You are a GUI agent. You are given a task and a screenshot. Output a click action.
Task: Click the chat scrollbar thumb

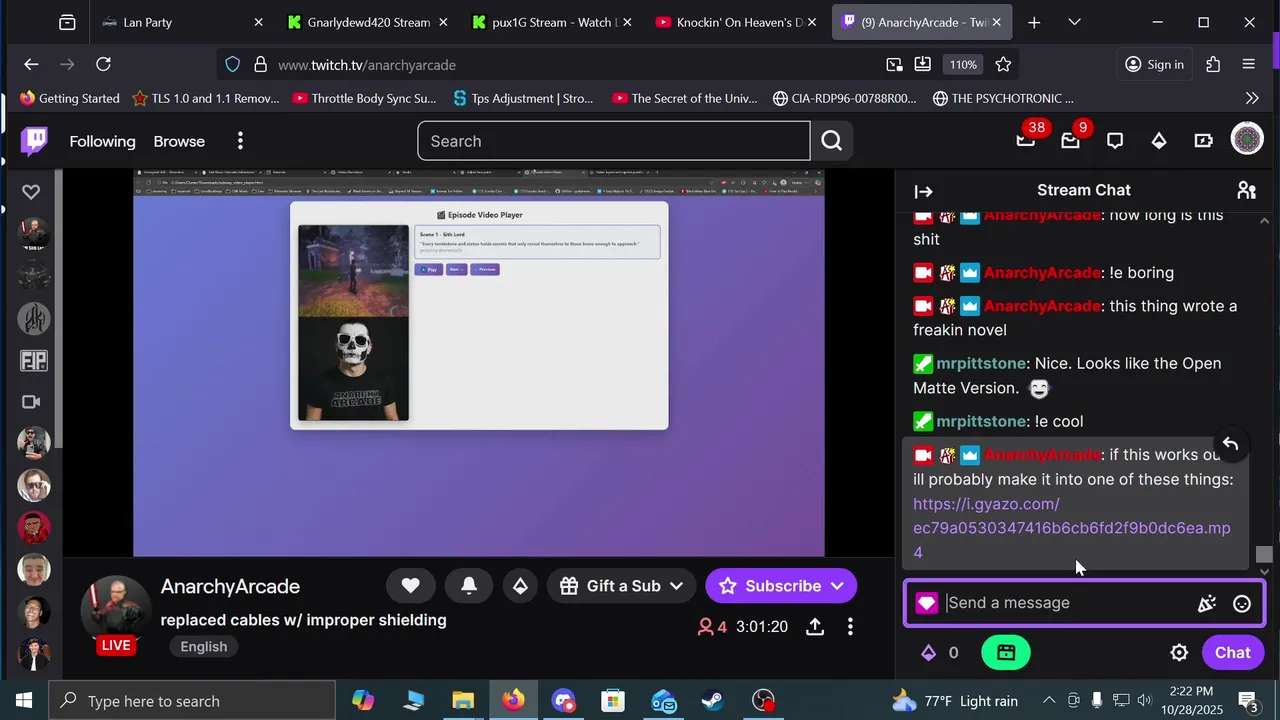click(x=1265, y=555)
